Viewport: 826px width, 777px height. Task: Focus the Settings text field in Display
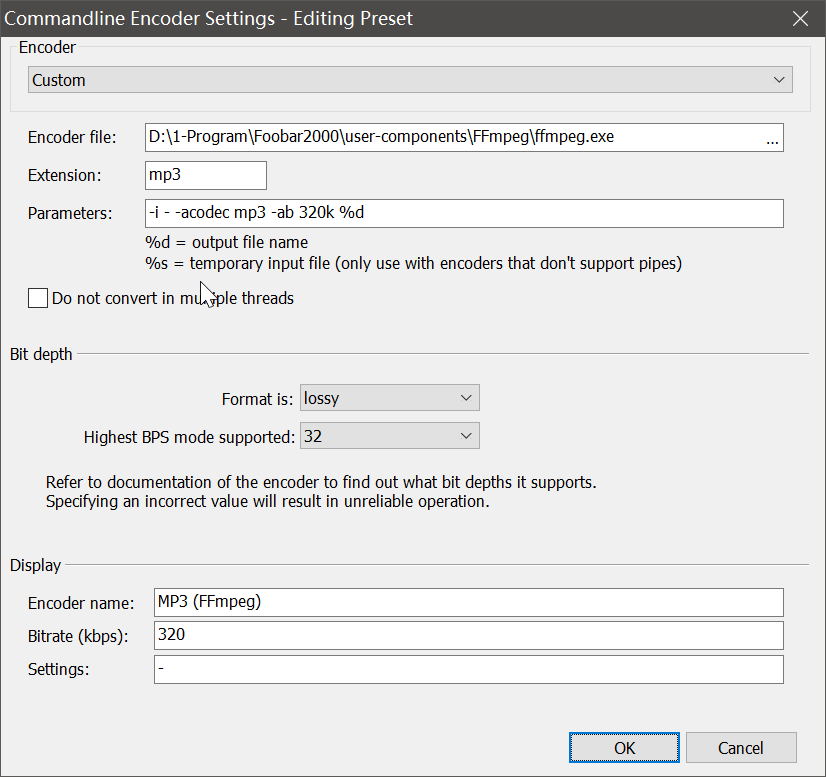point(468,669)
